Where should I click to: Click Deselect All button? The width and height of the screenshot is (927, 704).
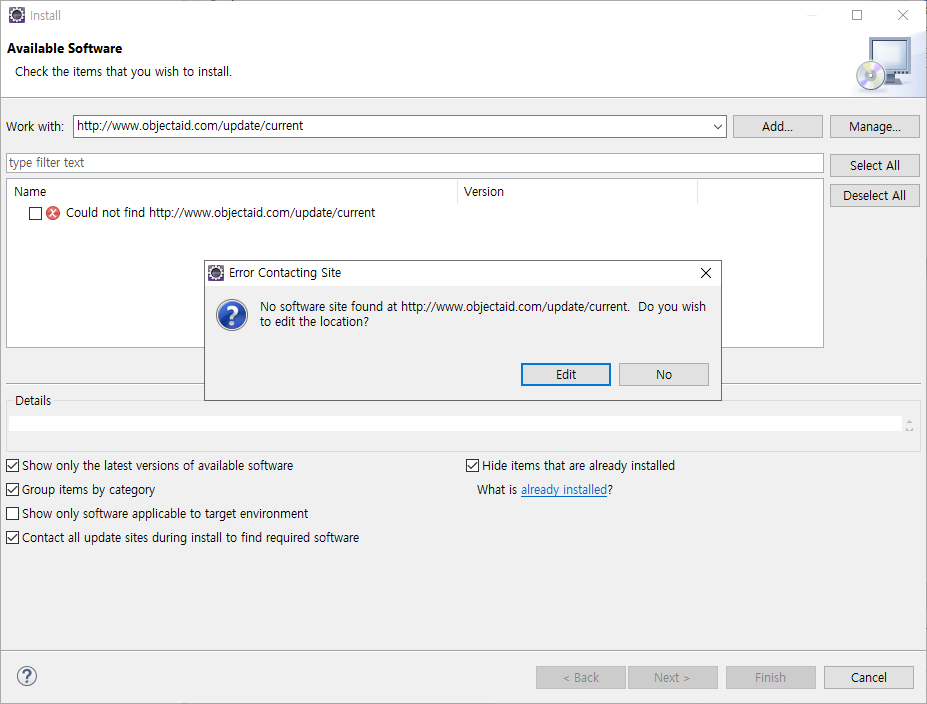pyautogui.click(x=874, y=196)
